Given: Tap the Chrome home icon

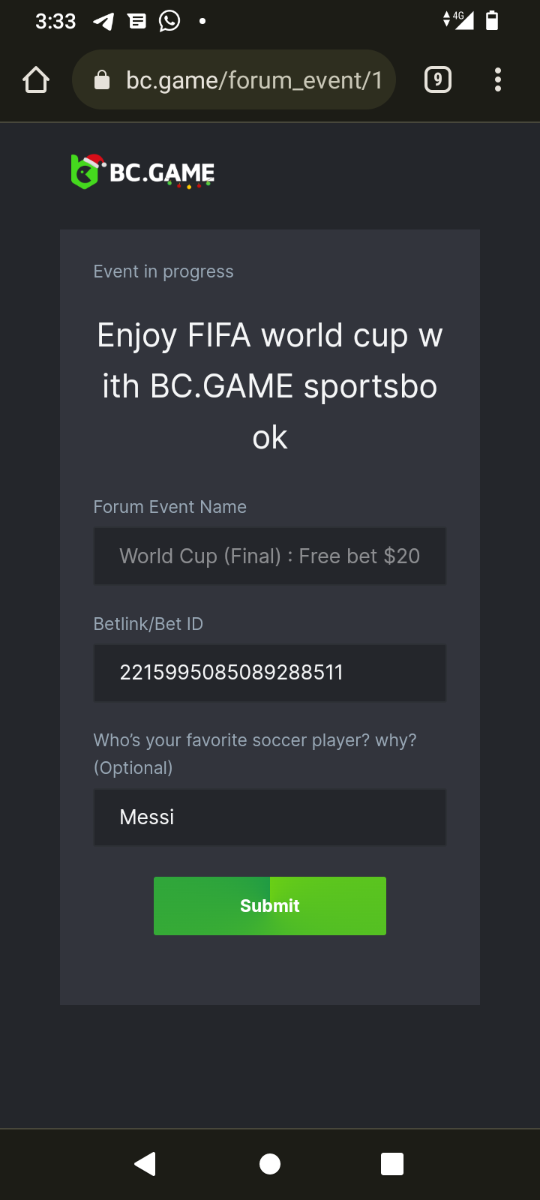Looking at the screenshot, I should click(35, 80).
